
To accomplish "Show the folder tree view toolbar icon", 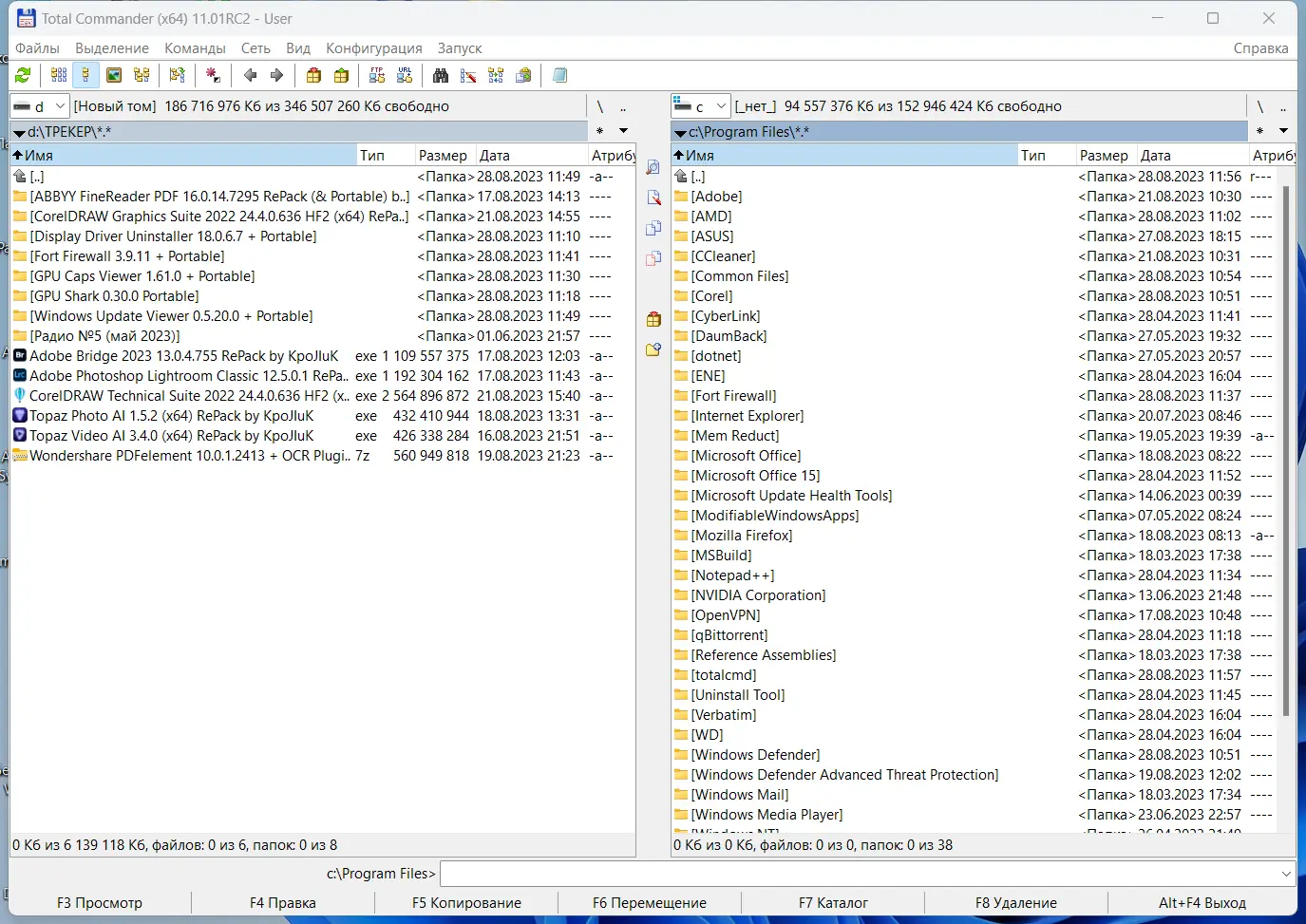I will pyautogui.click(x=142, y=75).
